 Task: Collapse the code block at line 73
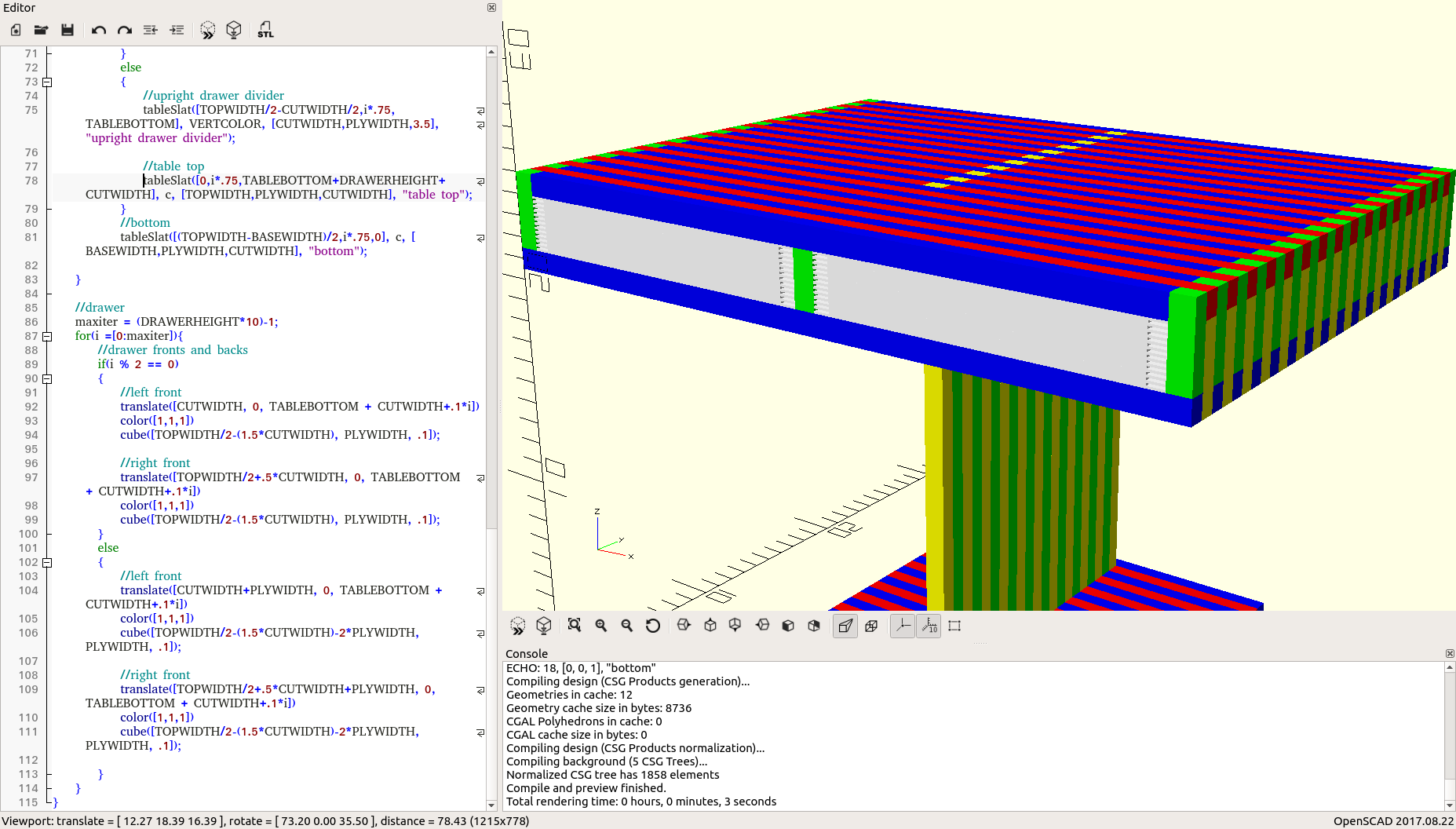(x=47, y=82)
